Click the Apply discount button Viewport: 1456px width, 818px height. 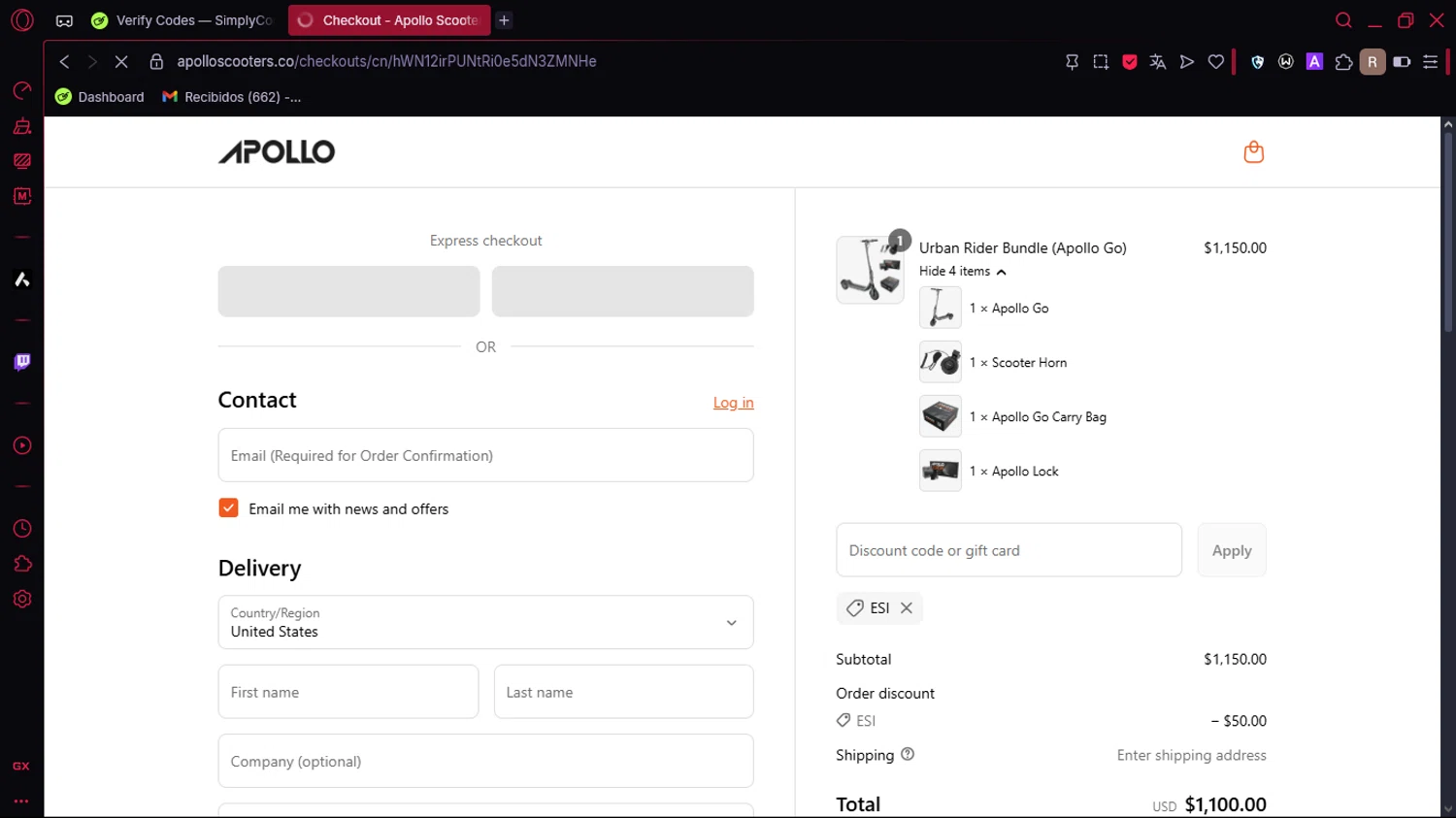tap(1232, 550)
